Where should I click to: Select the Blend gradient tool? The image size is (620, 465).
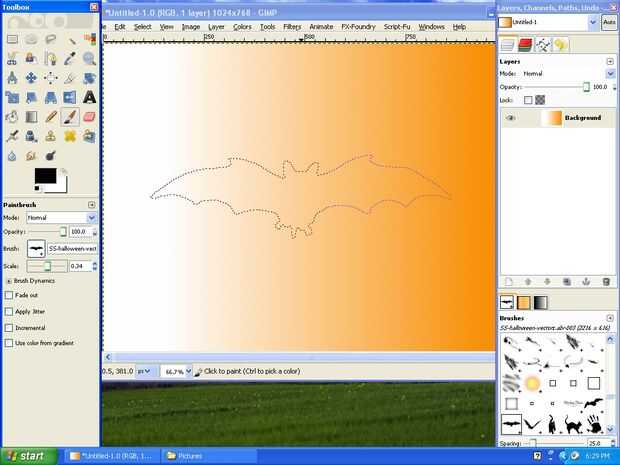coord(32,117)
